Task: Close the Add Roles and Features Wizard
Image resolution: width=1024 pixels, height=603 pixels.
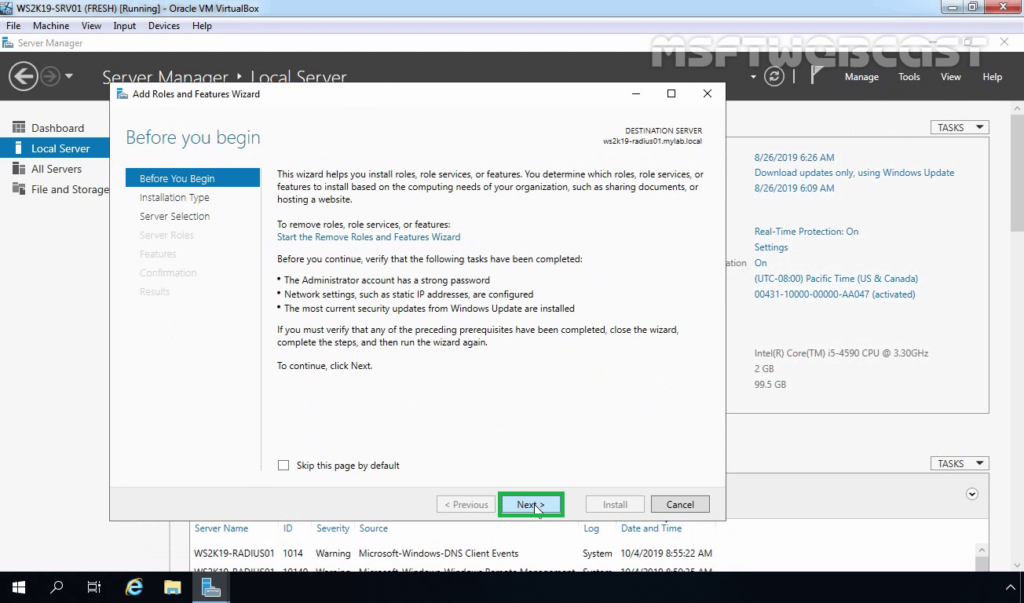Action: (x=707, y=93)
